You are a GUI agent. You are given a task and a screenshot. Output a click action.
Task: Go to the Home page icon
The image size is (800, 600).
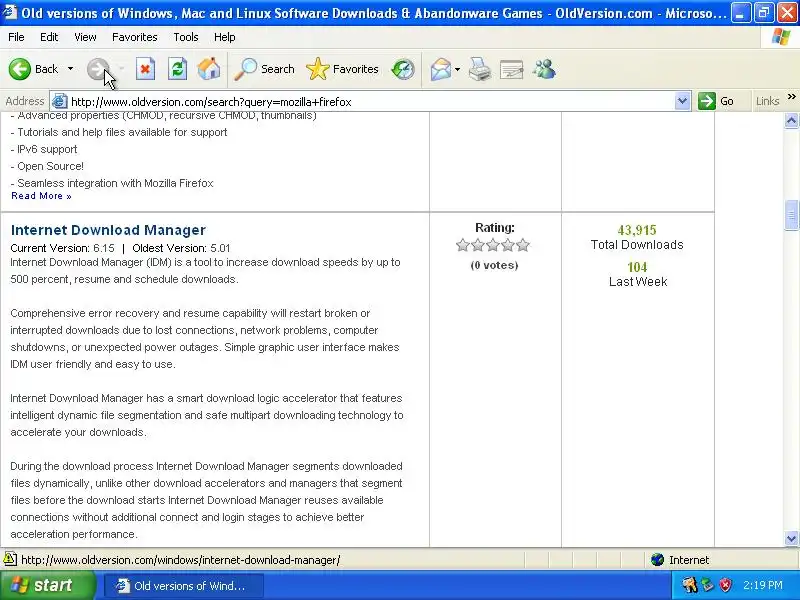tap(209, 69)
